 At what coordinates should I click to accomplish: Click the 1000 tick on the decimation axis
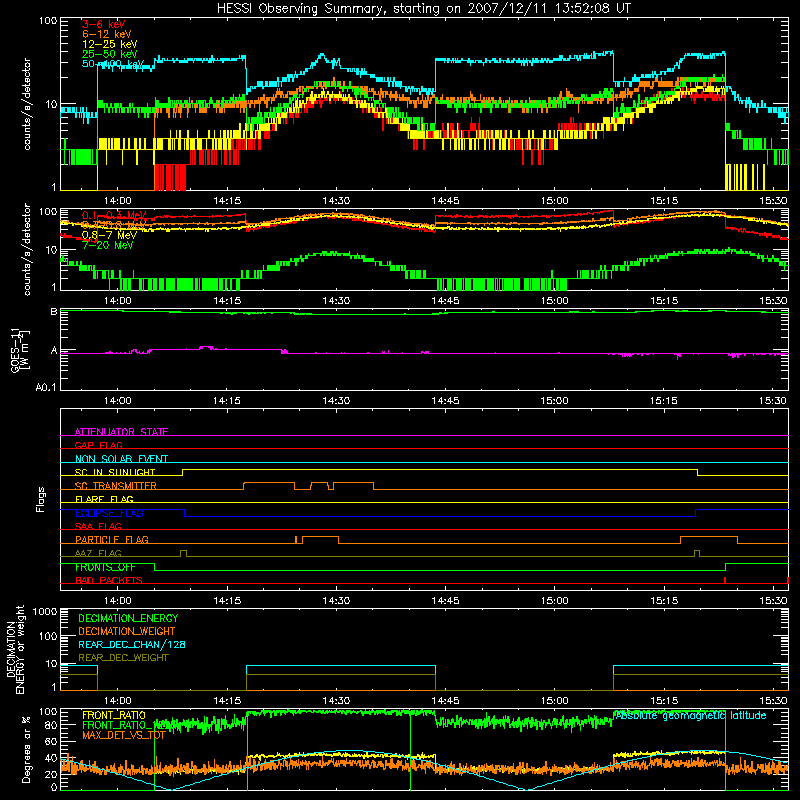coord(45,611)
